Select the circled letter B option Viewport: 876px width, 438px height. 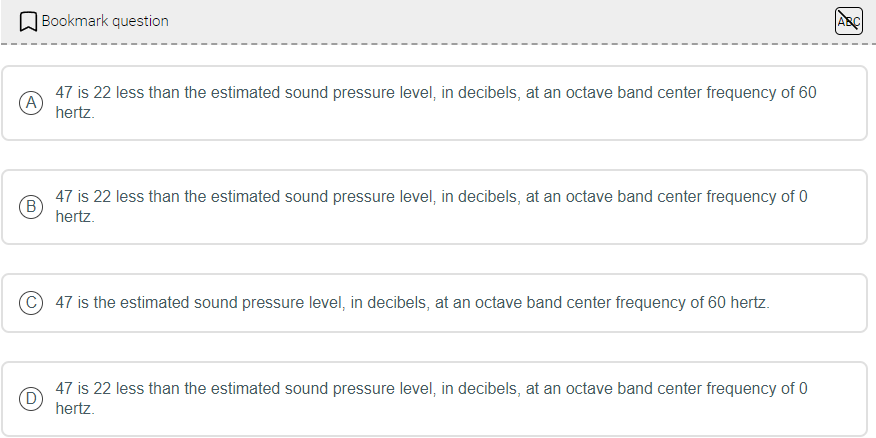point(32,207)
